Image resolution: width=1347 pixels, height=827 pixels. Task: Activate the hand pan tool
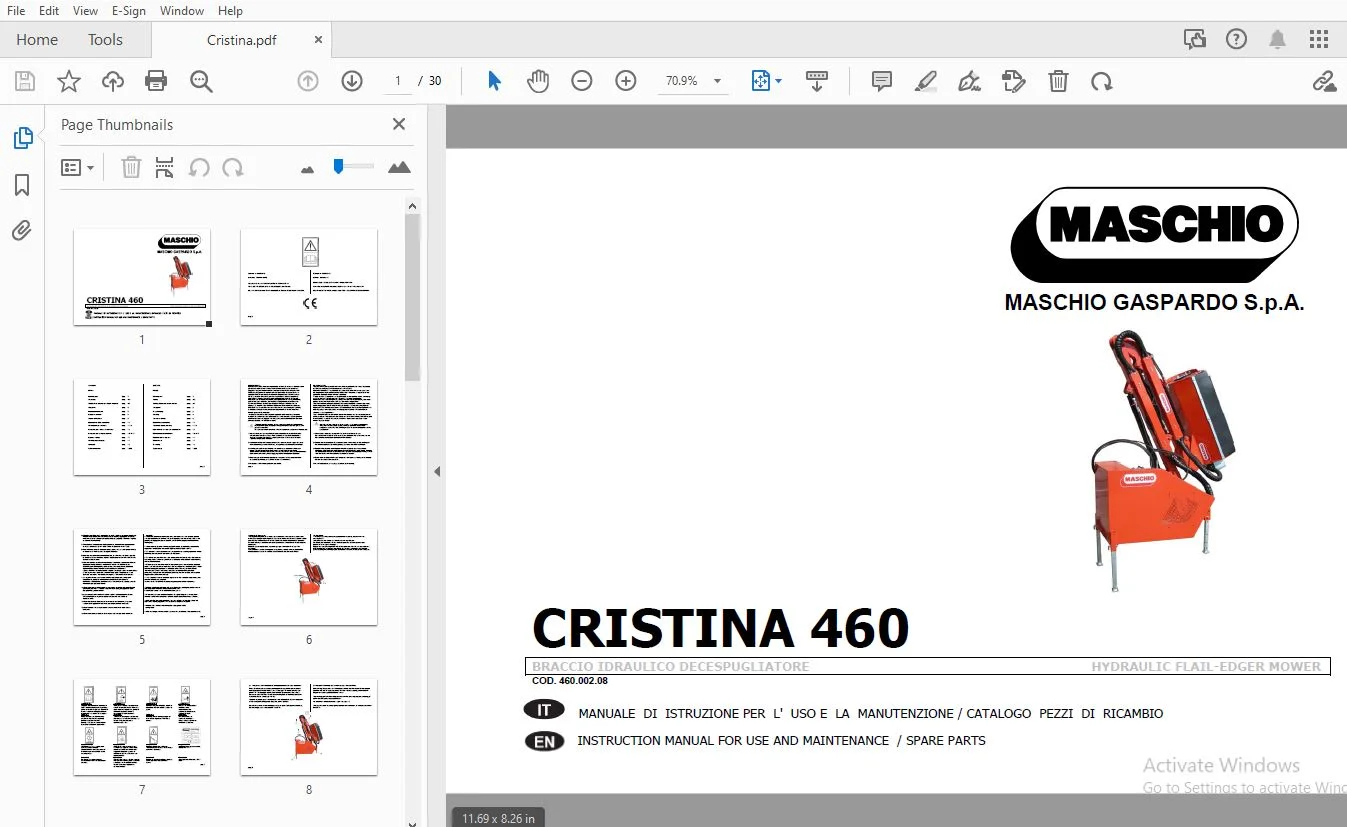538,81
